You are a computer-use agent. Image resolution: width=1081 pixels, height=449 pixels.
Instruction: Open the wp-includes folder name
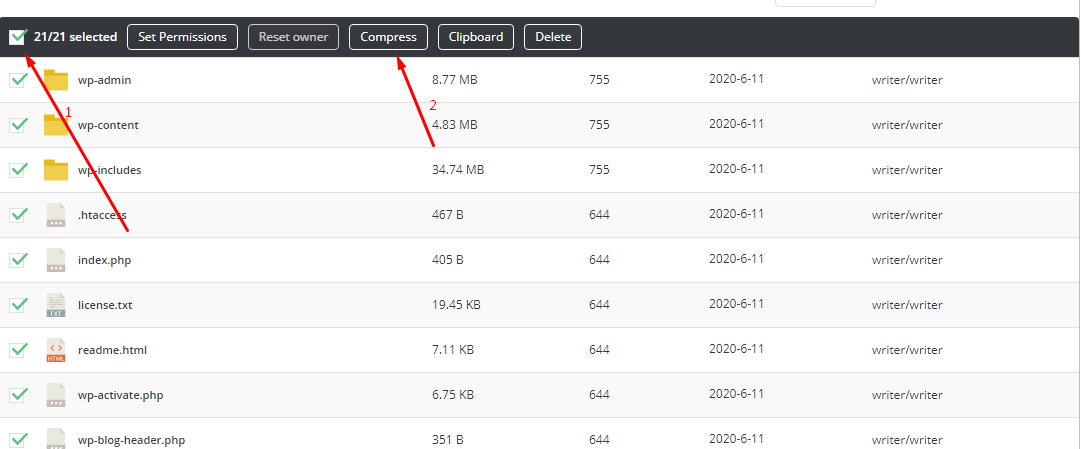[x=110, y=170]
